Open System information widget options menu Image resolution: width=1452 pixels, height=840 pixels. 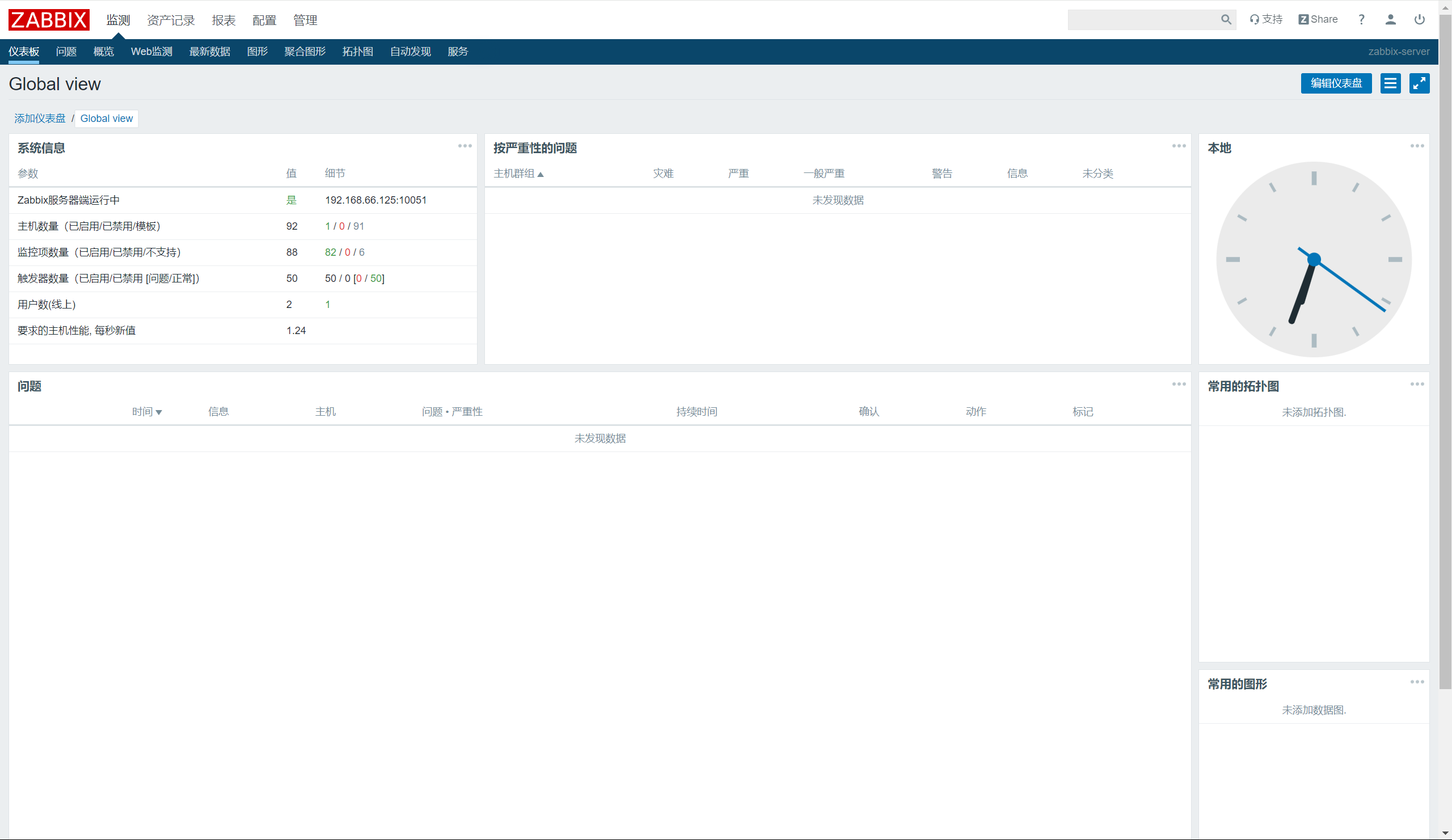[465, 146]
